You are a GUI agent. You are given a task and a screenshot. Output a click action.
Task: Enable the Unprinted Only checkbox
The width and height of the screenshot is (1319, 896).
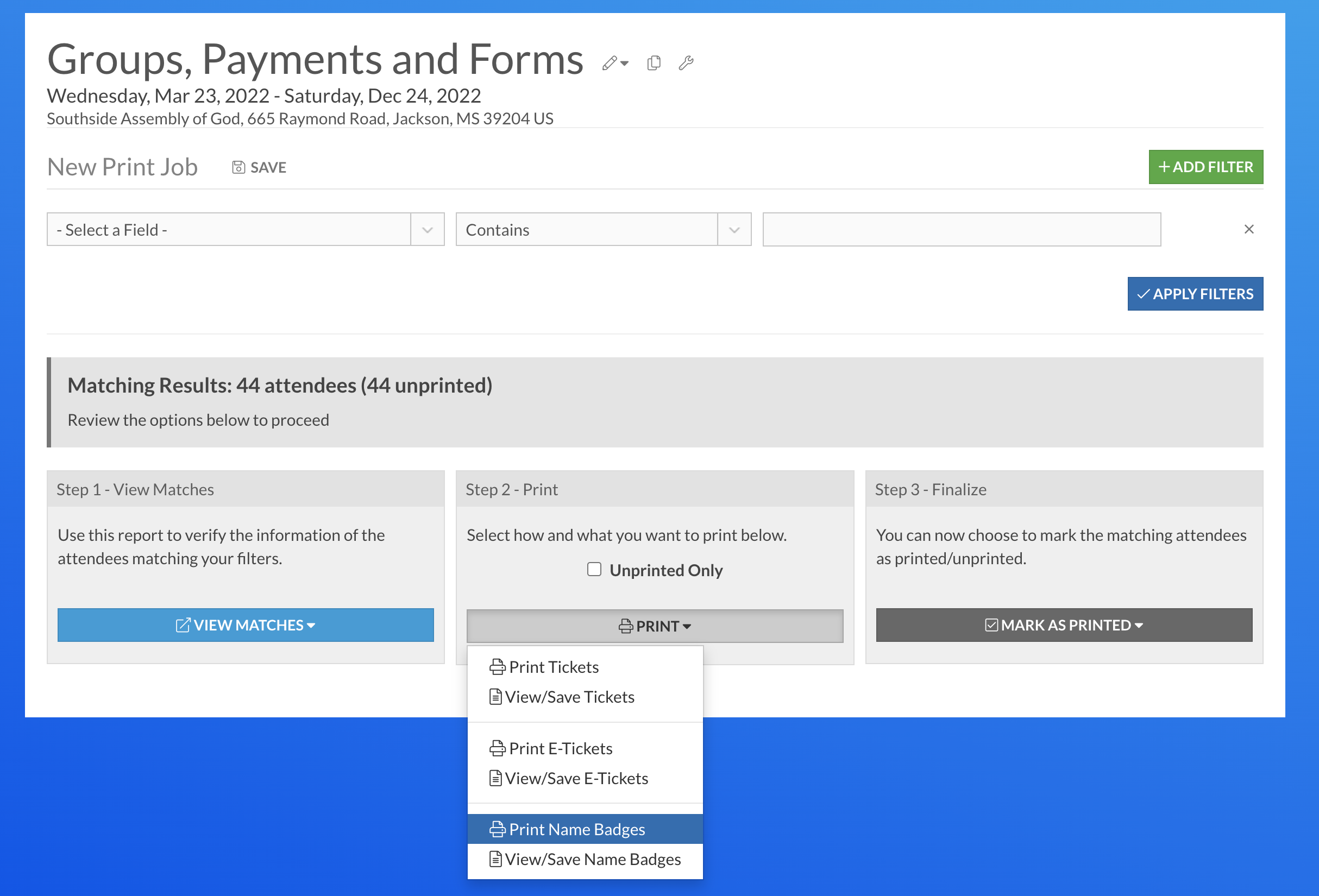click(x=594, y=569)
